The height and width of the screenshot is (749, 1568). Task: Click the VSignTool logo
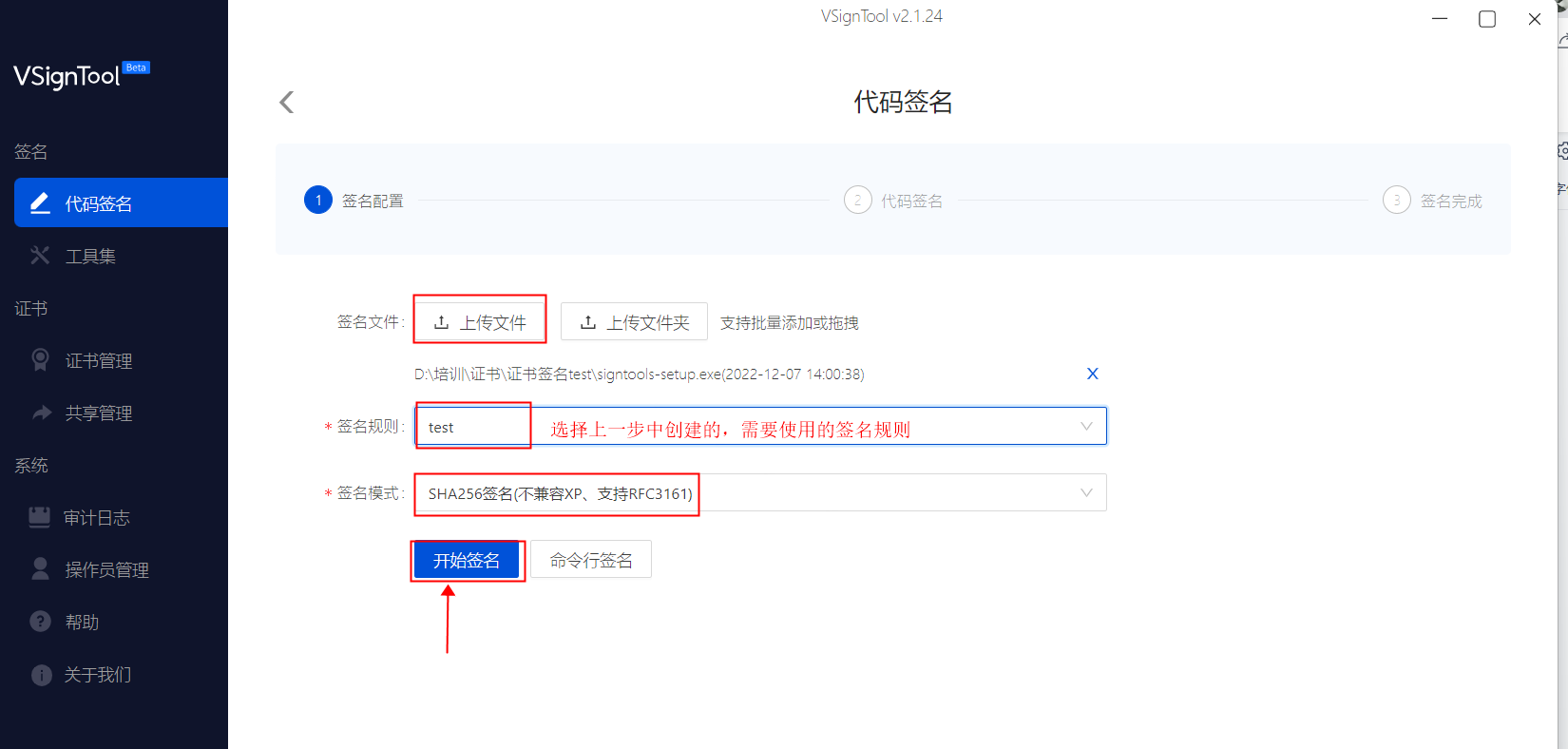point(67,76)
